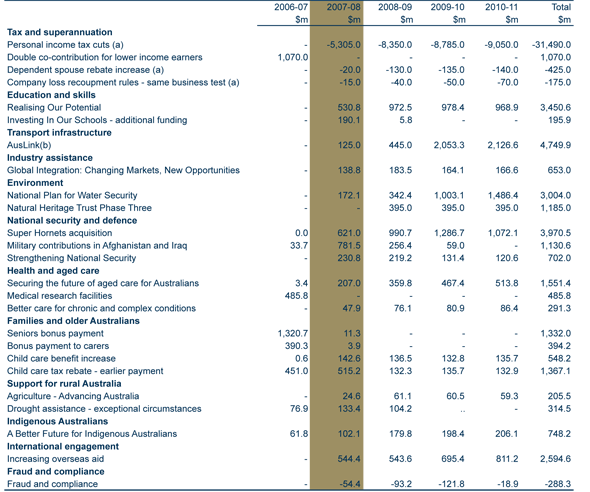Screen dimensions: 590x492
Task: Select the bold 'Fraud and compliance' heading
Action: click(56, 471)
